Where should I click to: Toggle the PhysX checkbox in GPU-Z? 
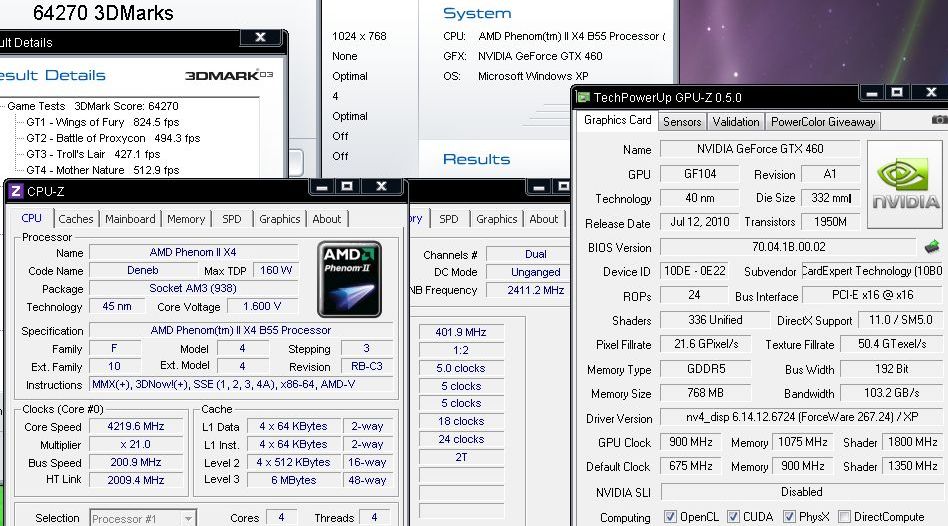(x=789, y=516)
